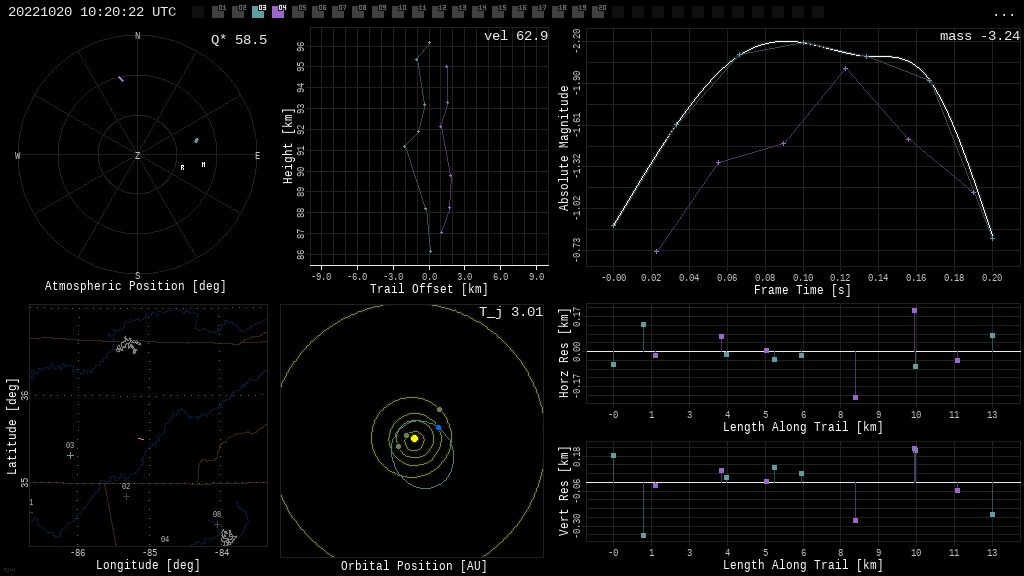Click the vel 62.9 readout
Screen dimensions: 1024x576
coord(515,36)
